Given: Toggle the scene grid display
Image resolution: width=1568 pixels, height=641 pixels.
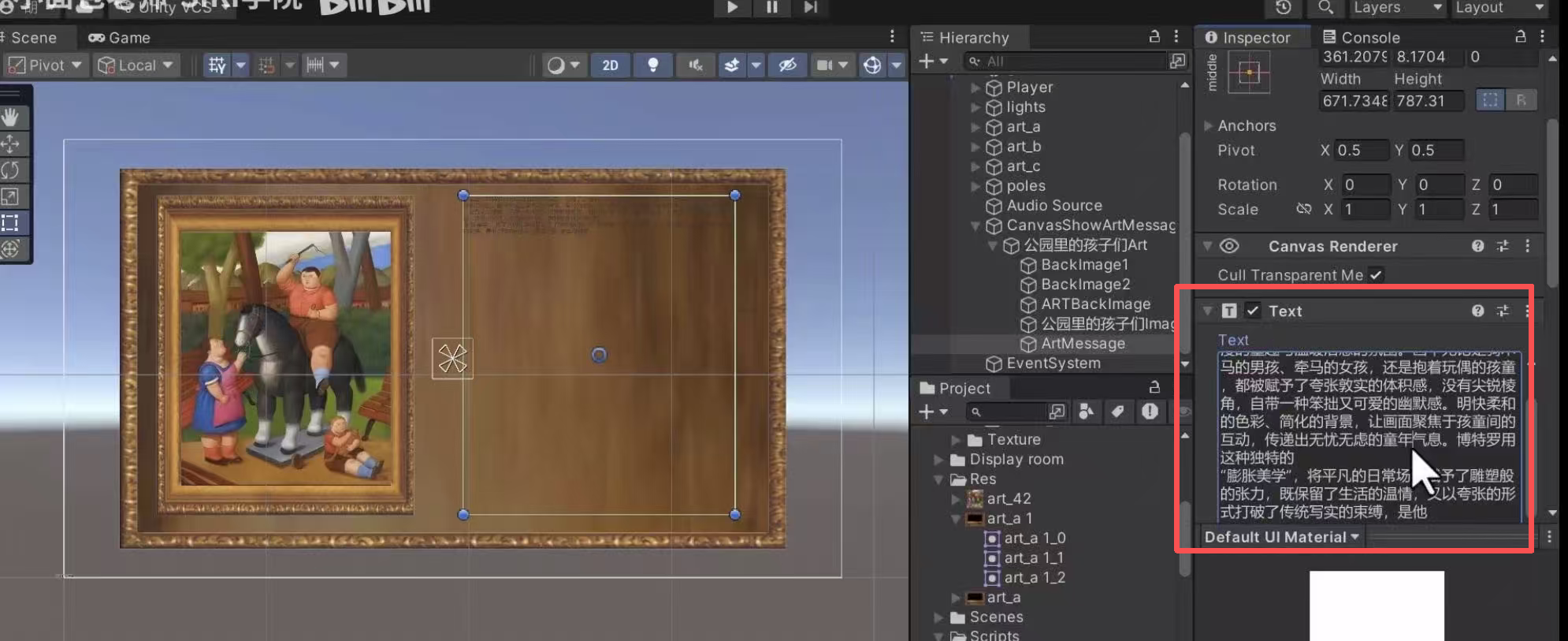Looking at the screenshot, I should [x=217, y=65].
